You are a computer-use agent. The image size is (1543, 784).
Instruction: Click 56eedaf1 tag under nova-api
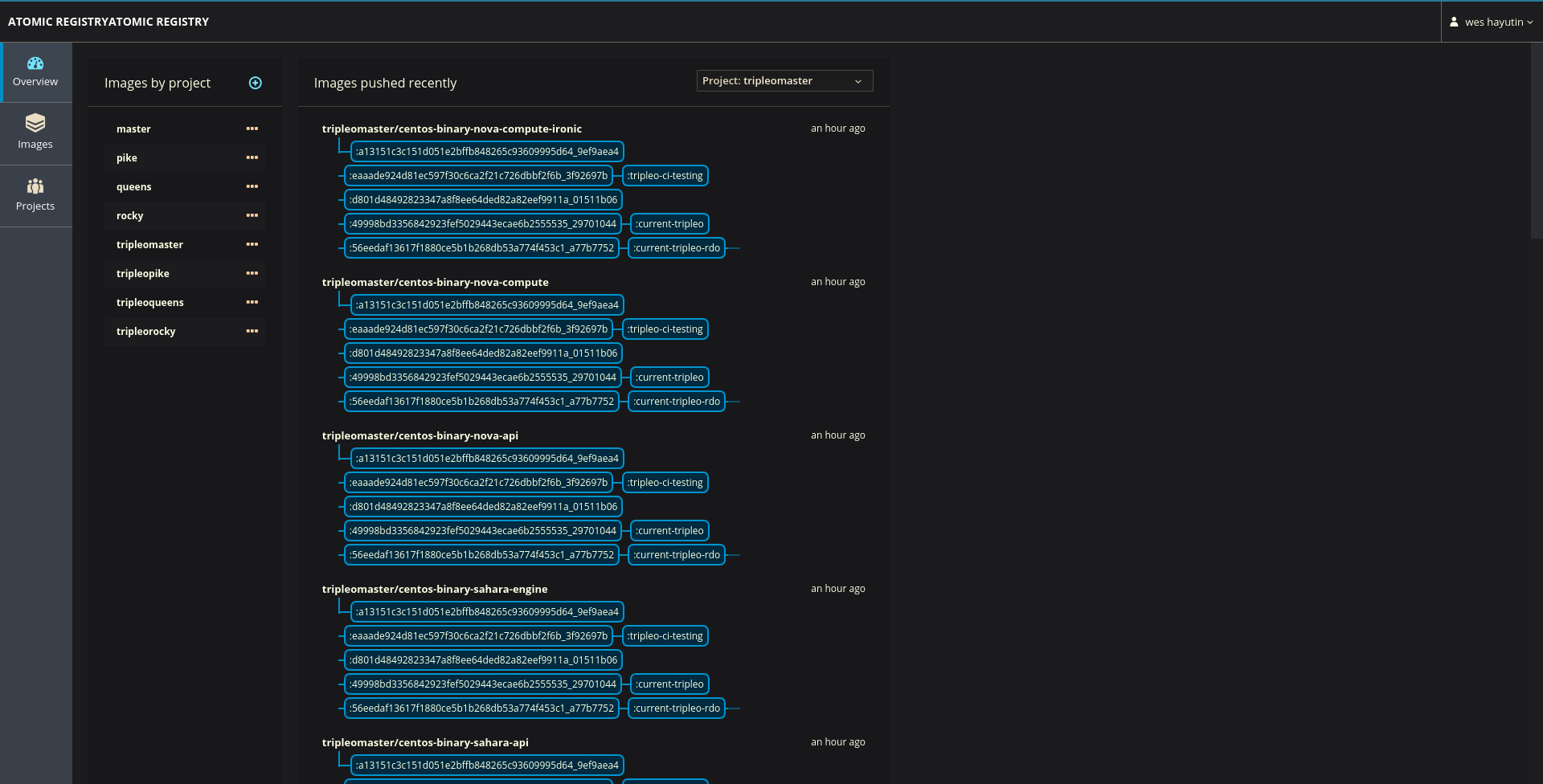tap(481, 554)
